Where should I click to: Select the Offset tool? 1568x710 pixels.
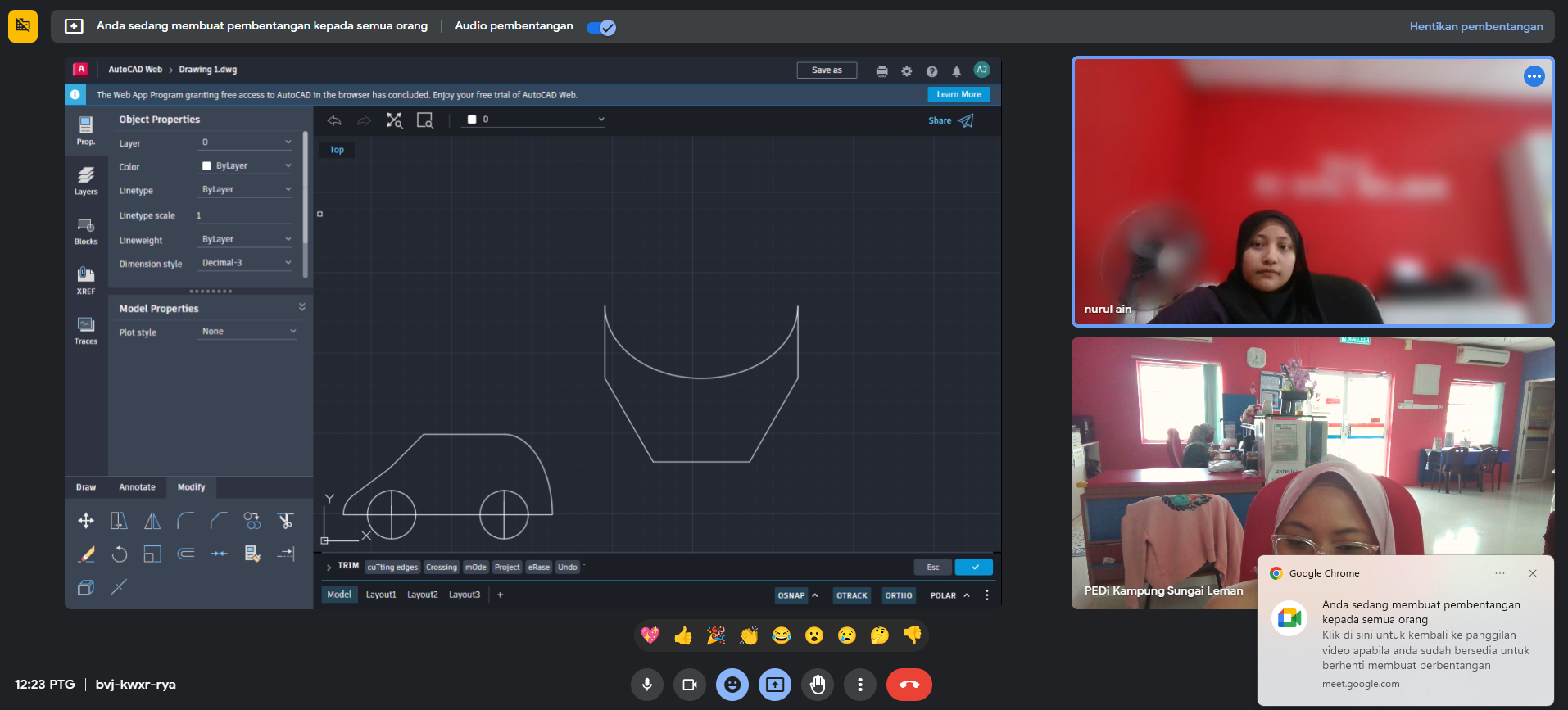(x=186, y=554)
